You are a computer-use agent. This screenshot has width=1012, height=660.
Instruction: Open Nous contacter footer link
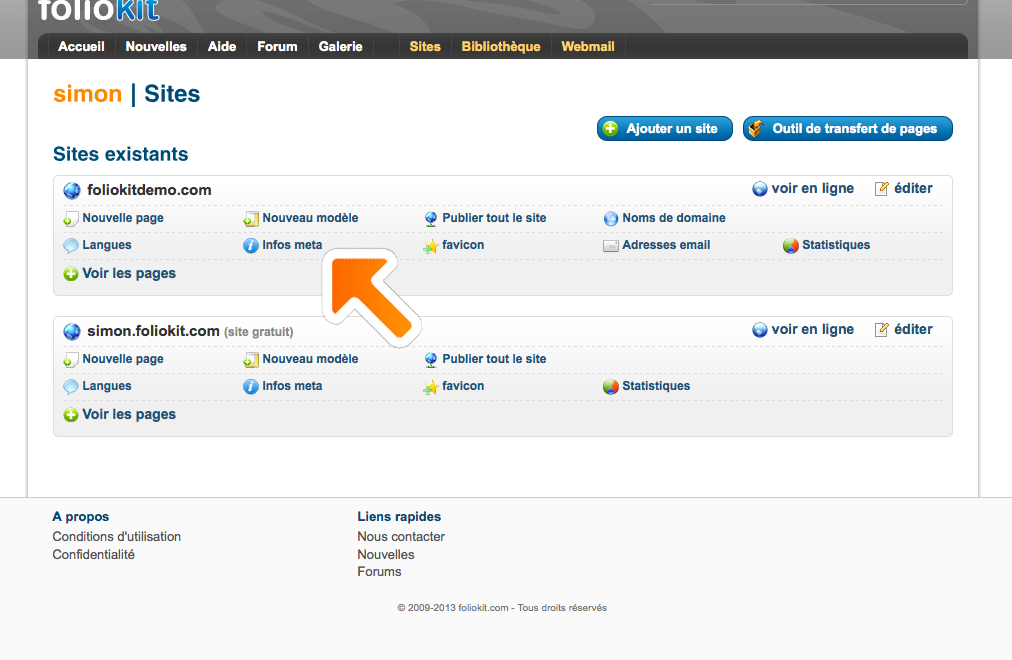click(x=401, y=537)
